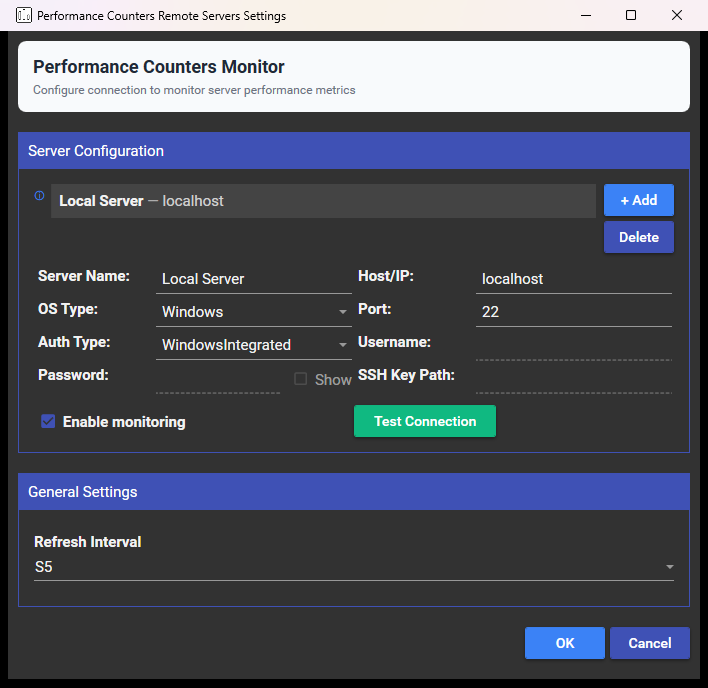Click the Port field showing 22
The height and width of the screenshot is (688, 708).
(574, 312)
